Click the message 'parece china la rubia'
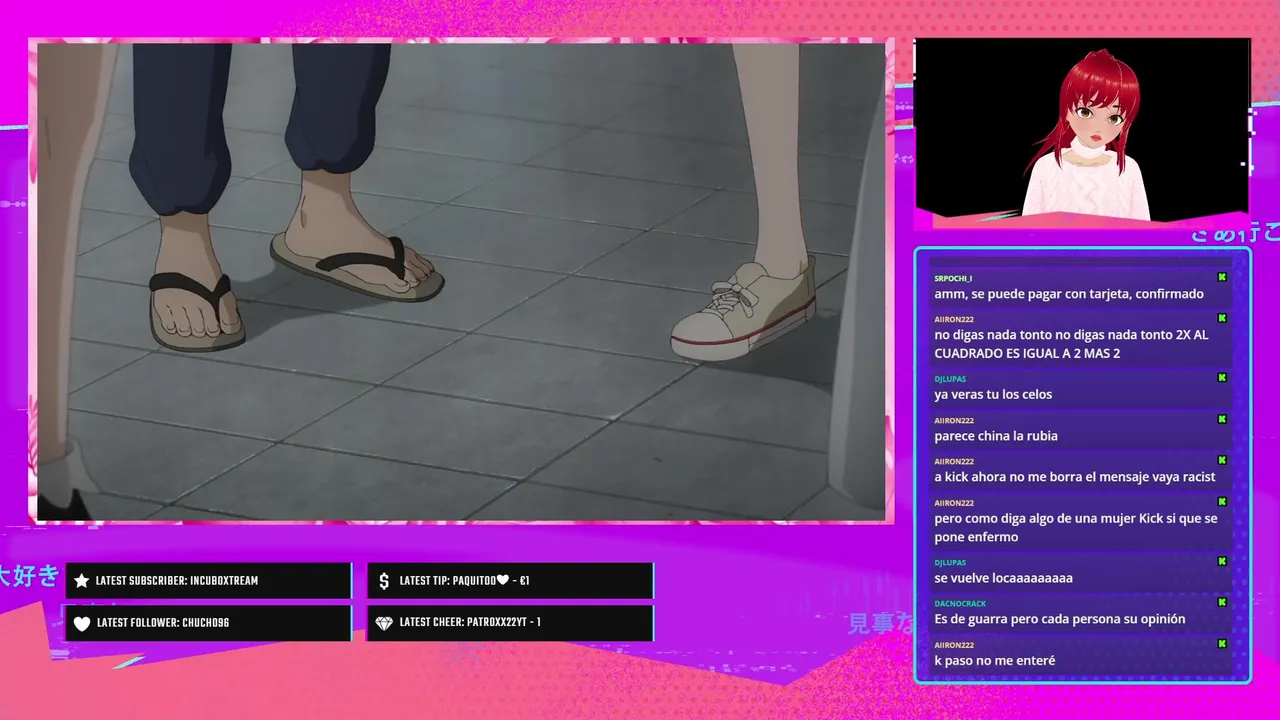 (996, 436)
